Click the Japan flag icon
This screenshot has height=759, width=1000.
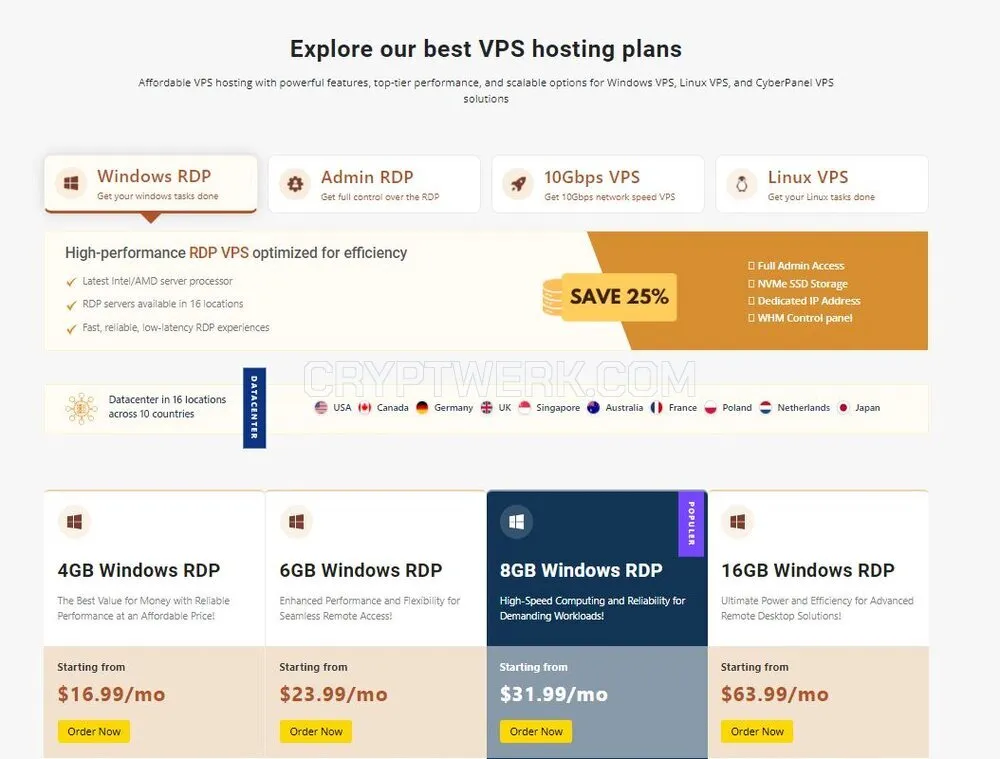tap(843, 408)
